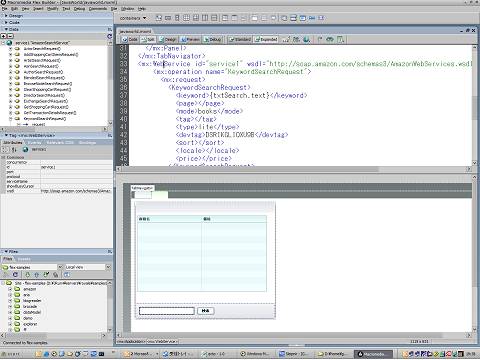Click the binoculars-style icon in the document toolbar

pyautogui.click(x=330, y=40)
